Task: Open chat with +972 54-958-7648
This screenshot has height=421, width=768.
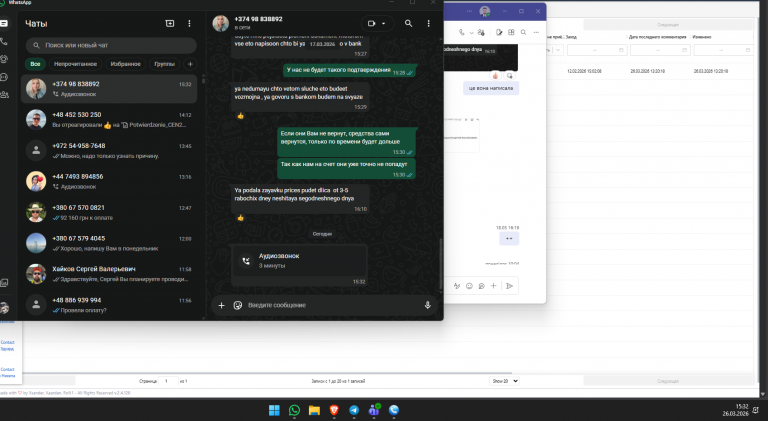Action: tap(109, 151)
